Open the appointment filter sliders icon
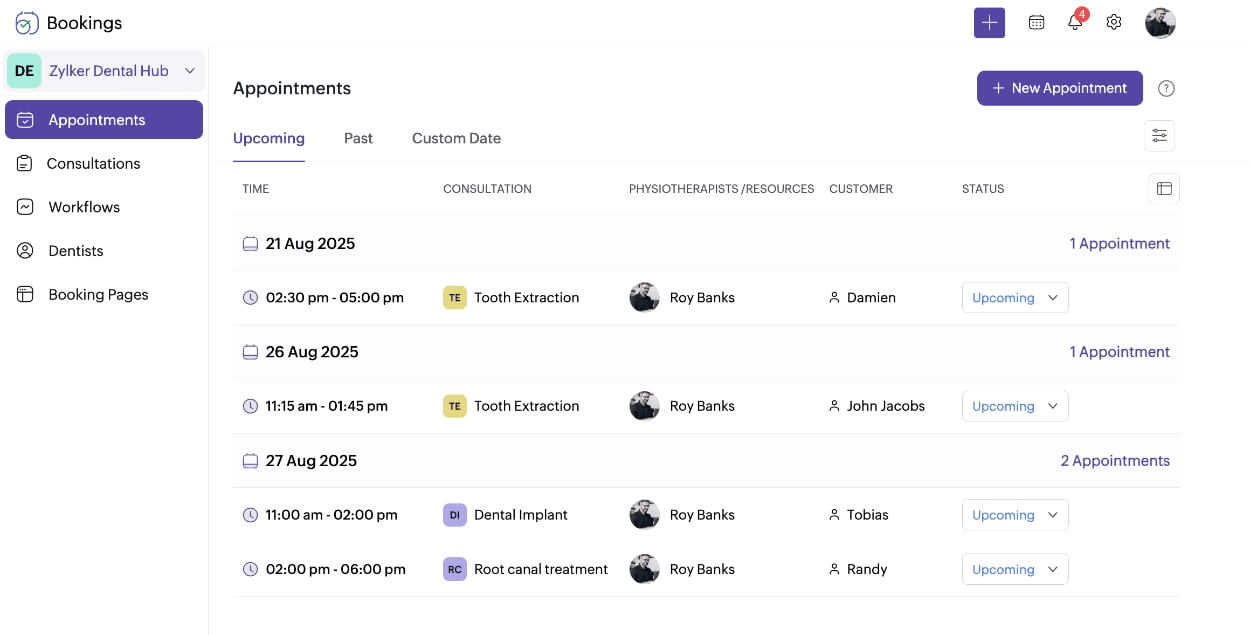1252x635 pixels. click(1159, 136)
